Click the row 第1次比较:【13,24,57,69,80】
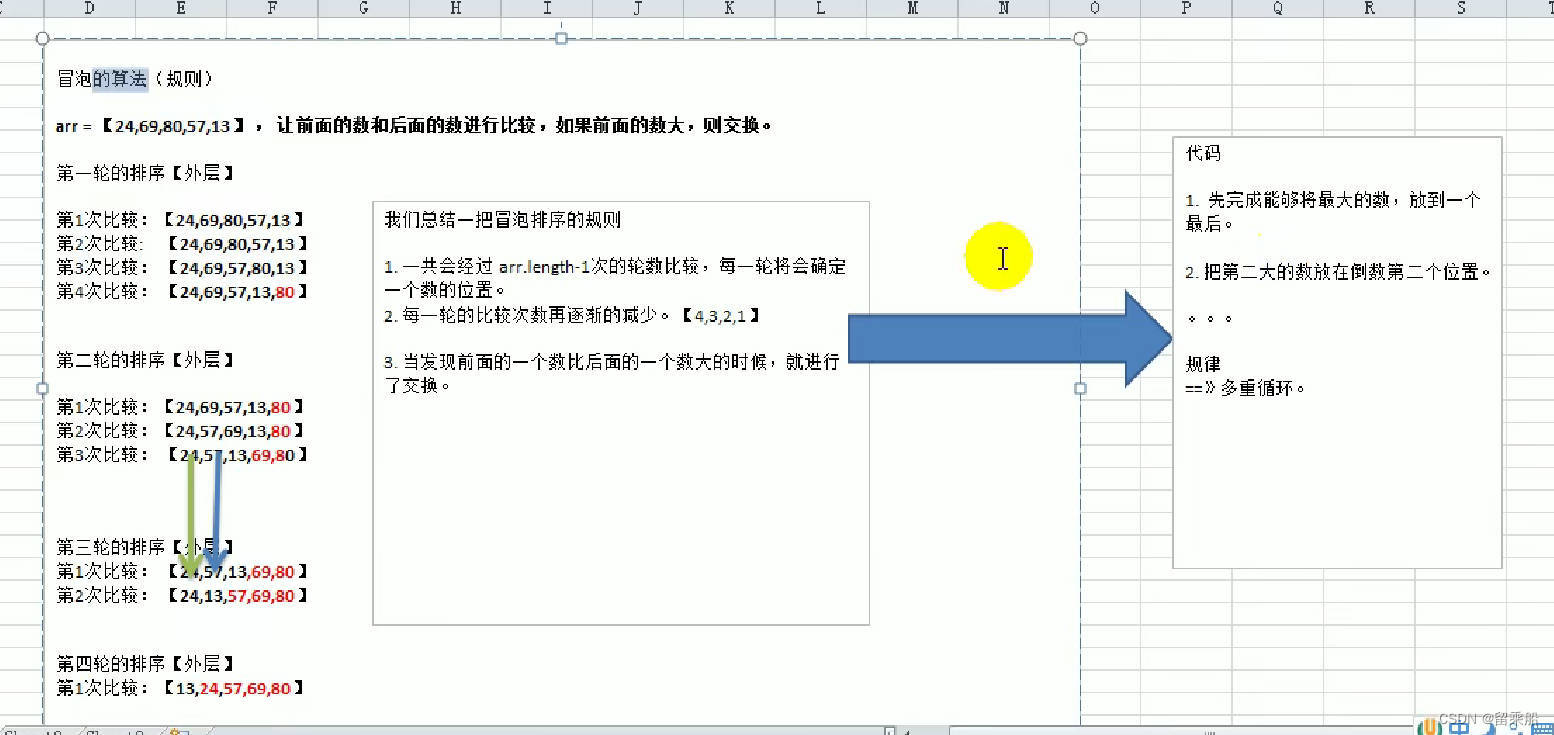The image size is (1554, 735). point(181,688)
